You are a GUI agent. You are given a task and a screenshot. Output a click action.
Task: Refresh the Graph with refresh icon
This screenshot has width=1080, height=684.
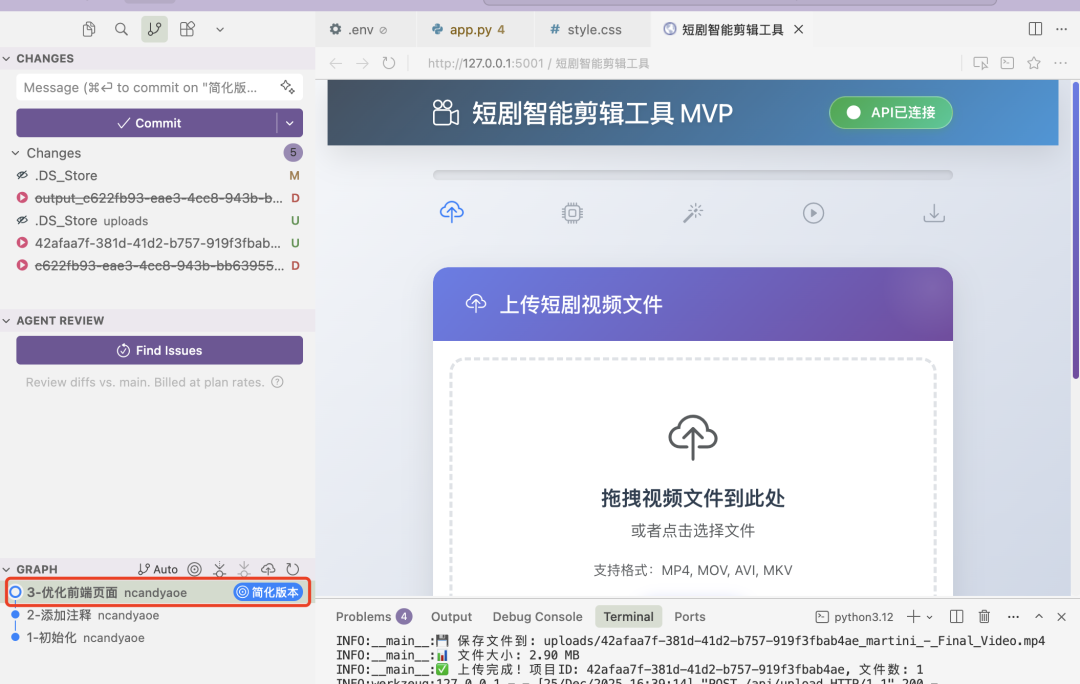tap(293, 569)
